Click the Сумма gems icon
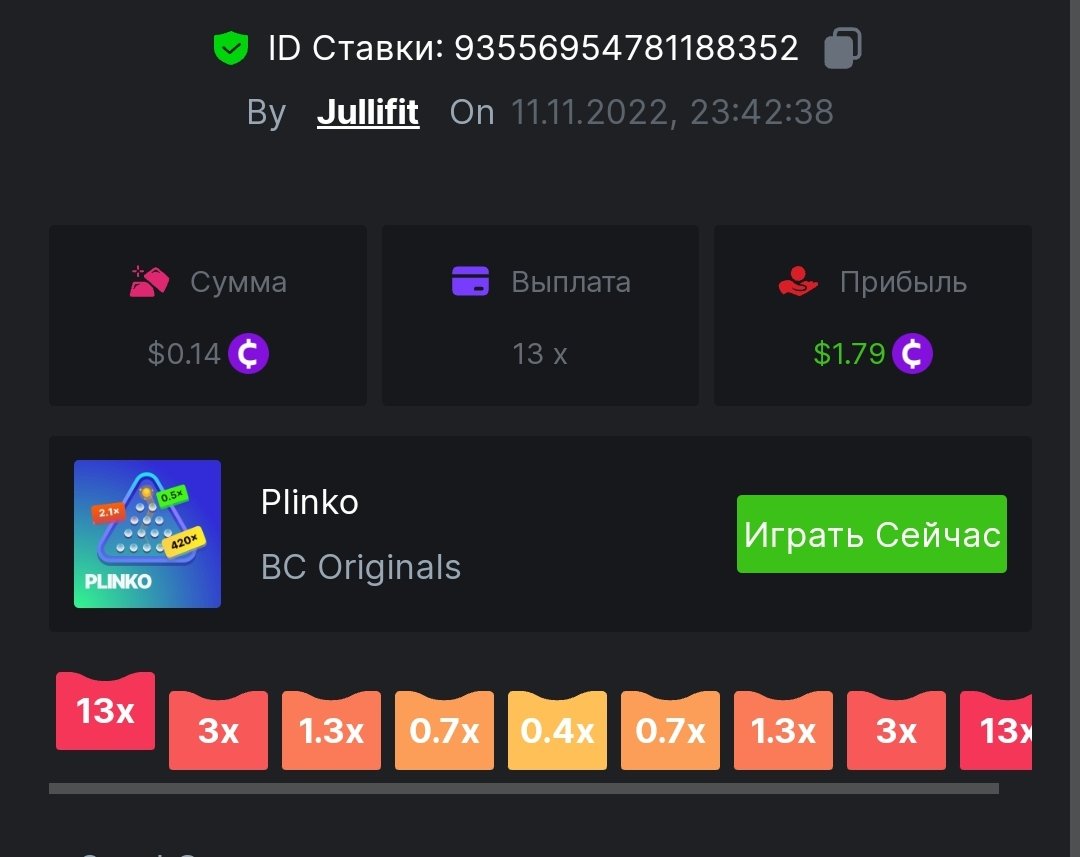The width and height of the screenshot is (1080, 857). point(149,281)
